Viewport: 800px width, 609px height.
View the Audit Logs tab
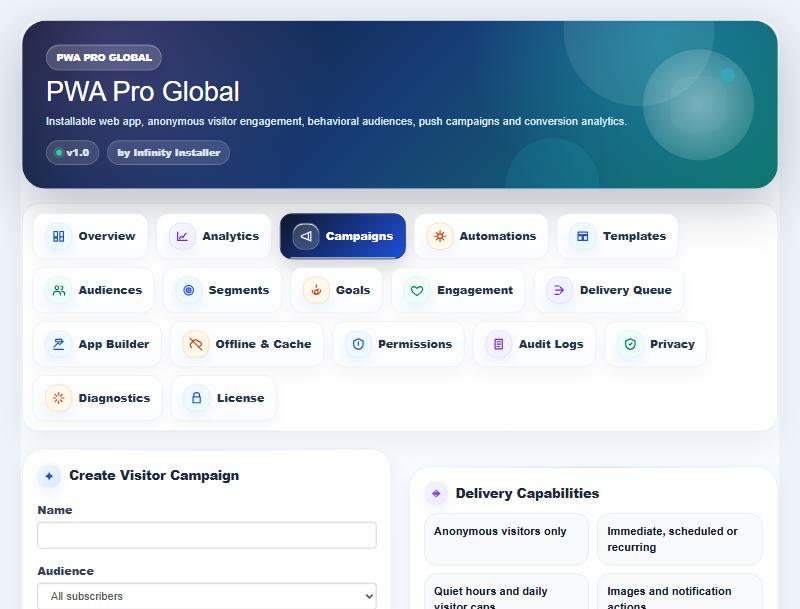coord(534,344)
